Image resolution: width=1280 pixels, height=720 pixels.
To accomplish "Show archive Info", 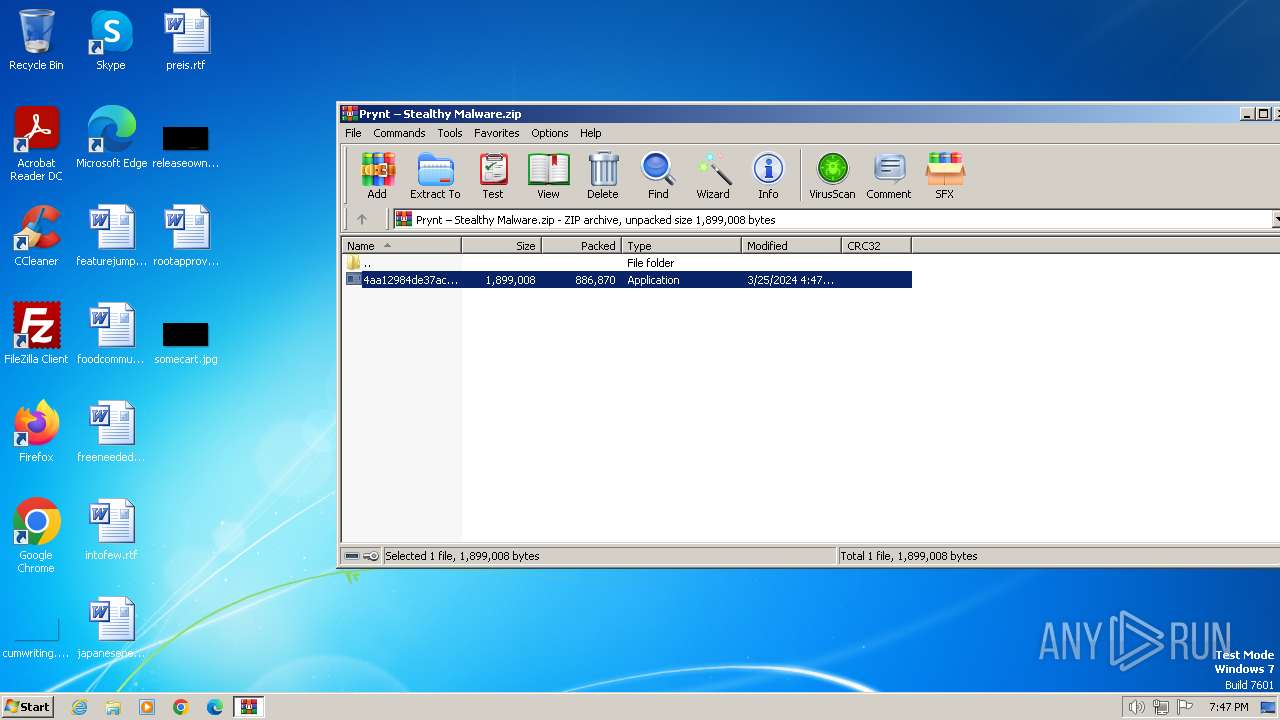I will [768, 176].
